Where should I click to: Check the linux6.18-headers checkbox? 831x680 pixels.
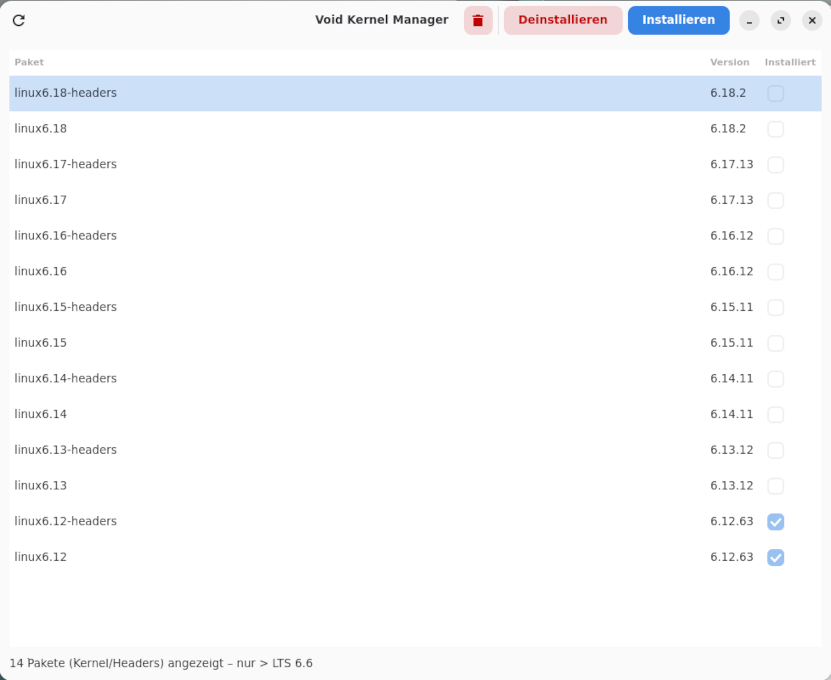tap(775, 93)
